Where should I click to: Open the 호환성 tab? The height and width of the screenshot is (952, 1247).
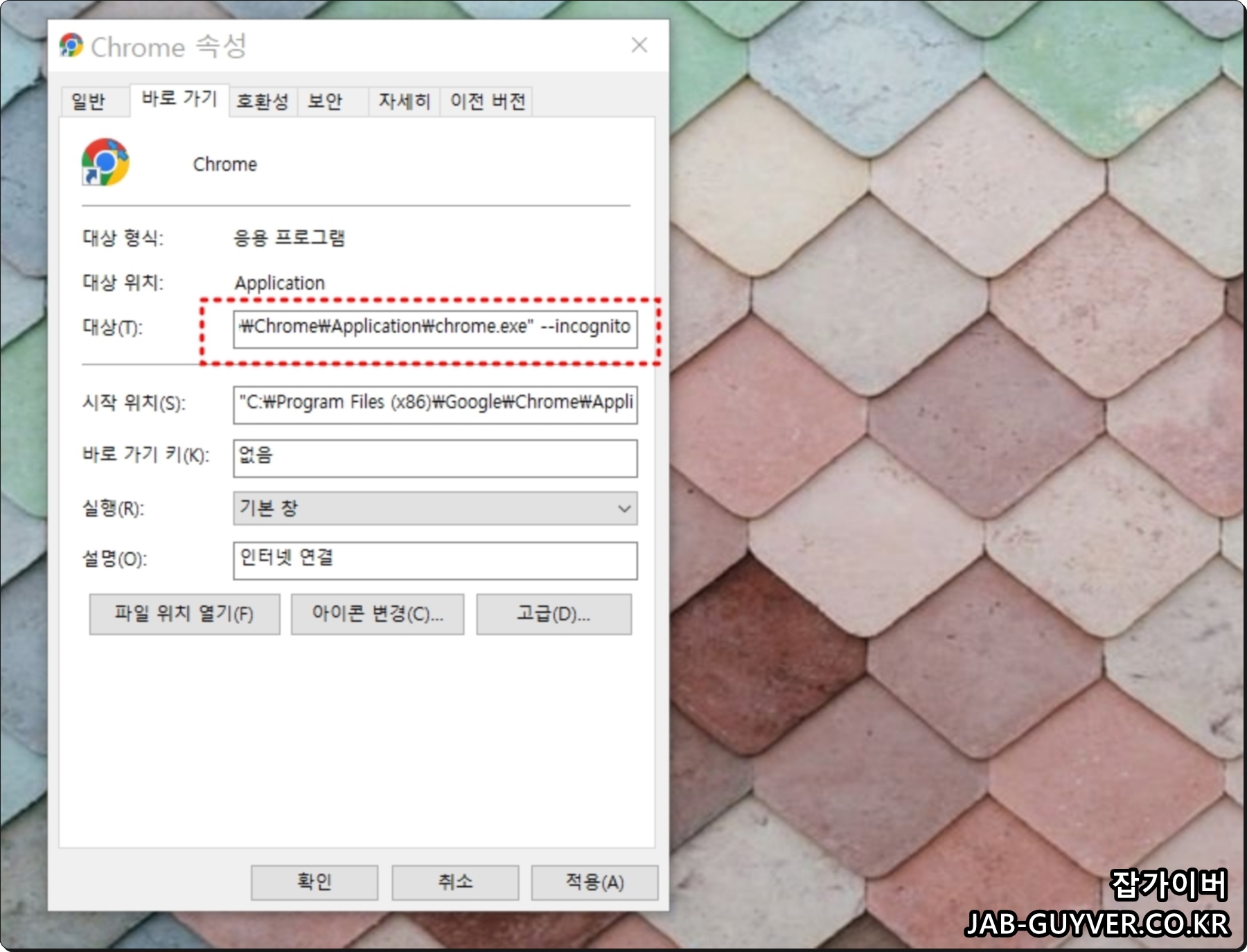pyautogui.click(x=263, y=101)
